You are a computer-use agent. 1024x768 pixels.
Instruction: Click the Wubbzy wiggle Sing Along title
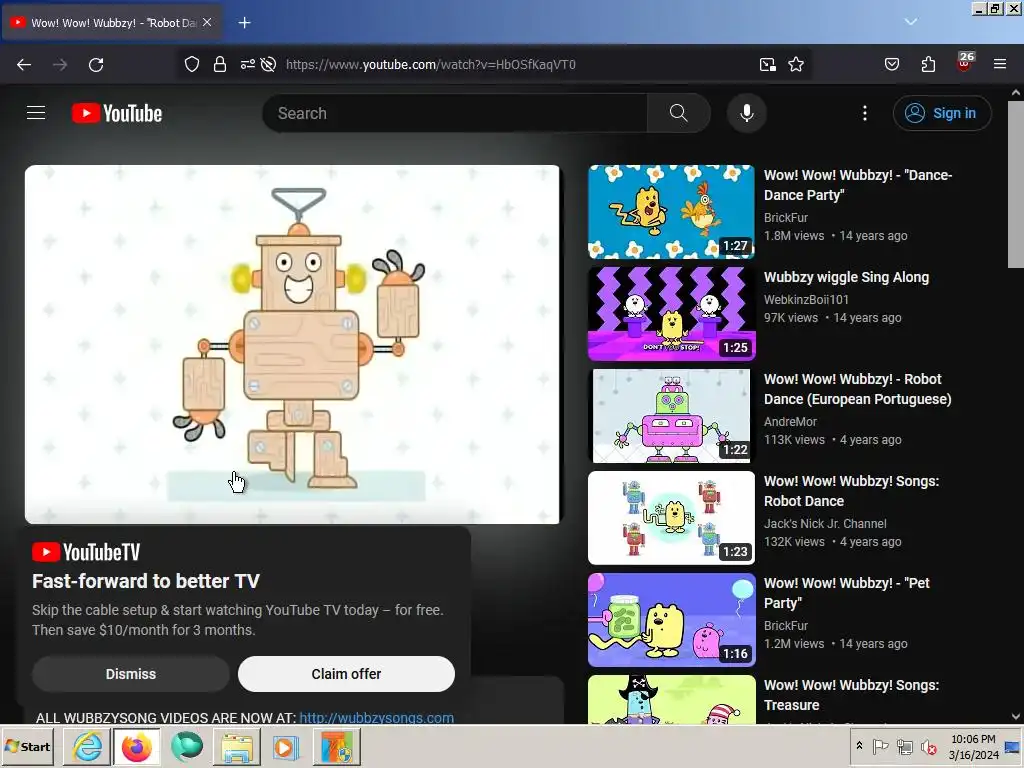(x=846, y=277)
